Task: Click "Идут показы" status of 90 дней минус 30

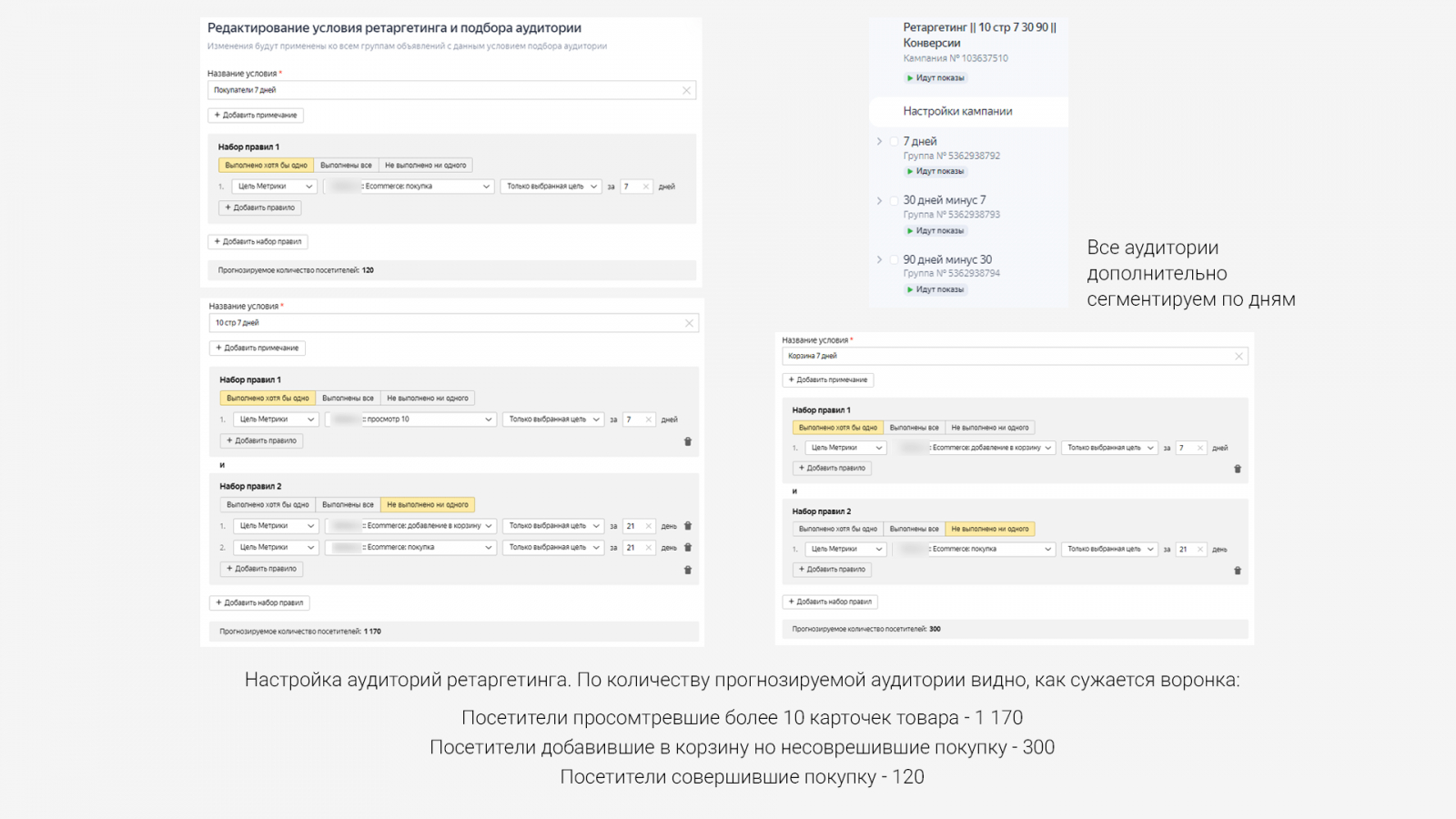Action: [x=935, y=289]
